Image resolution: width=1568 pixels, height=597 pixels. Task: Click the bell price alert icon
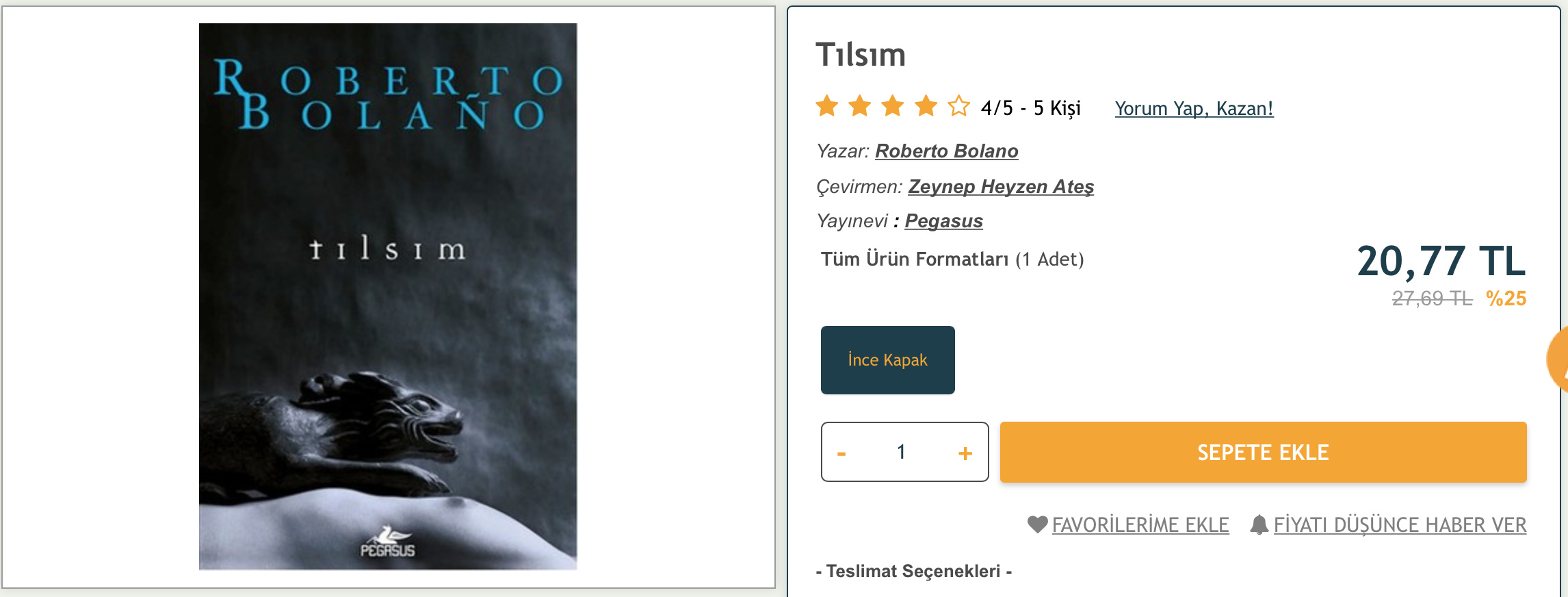[x=1259, y=524]
